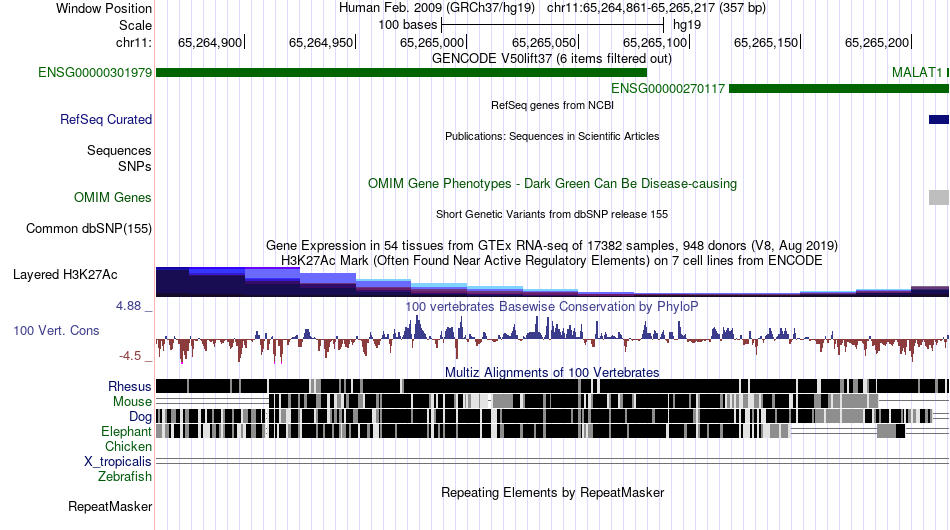Viewport: 950px width, 530px height.
Task: Click the RefSeq genes from NCBI title
Action: [553, 105]
